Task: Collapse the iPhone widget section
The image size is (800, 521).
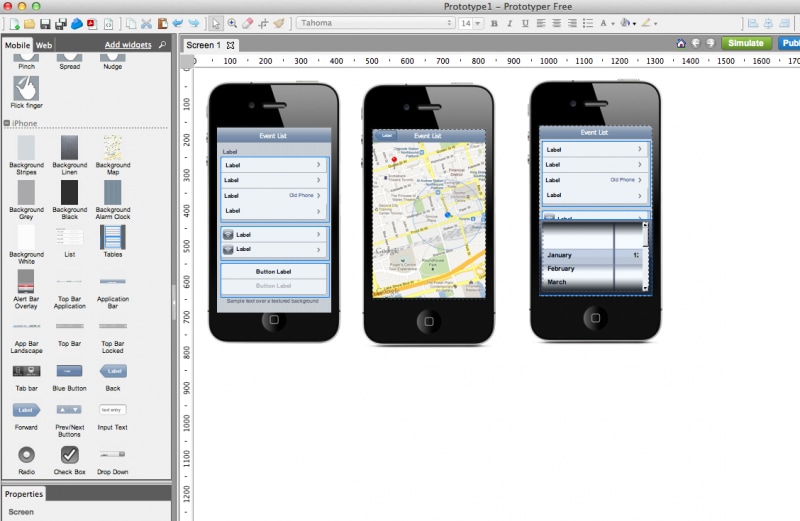Action: coord(7,123)
